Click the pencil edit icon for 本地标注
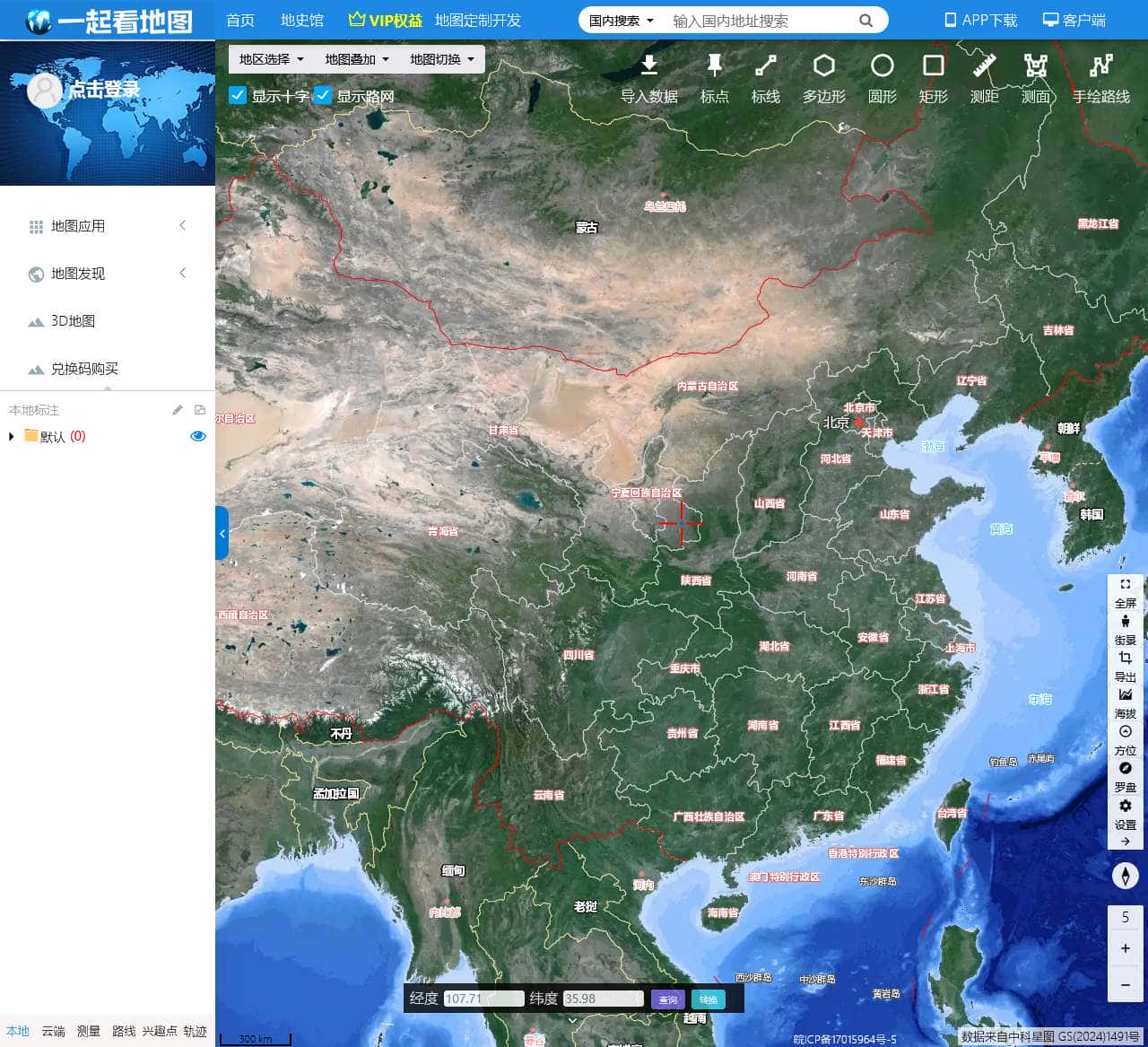The width and height of the screenshot is (1148, 1047). click(x=178, y=410)
